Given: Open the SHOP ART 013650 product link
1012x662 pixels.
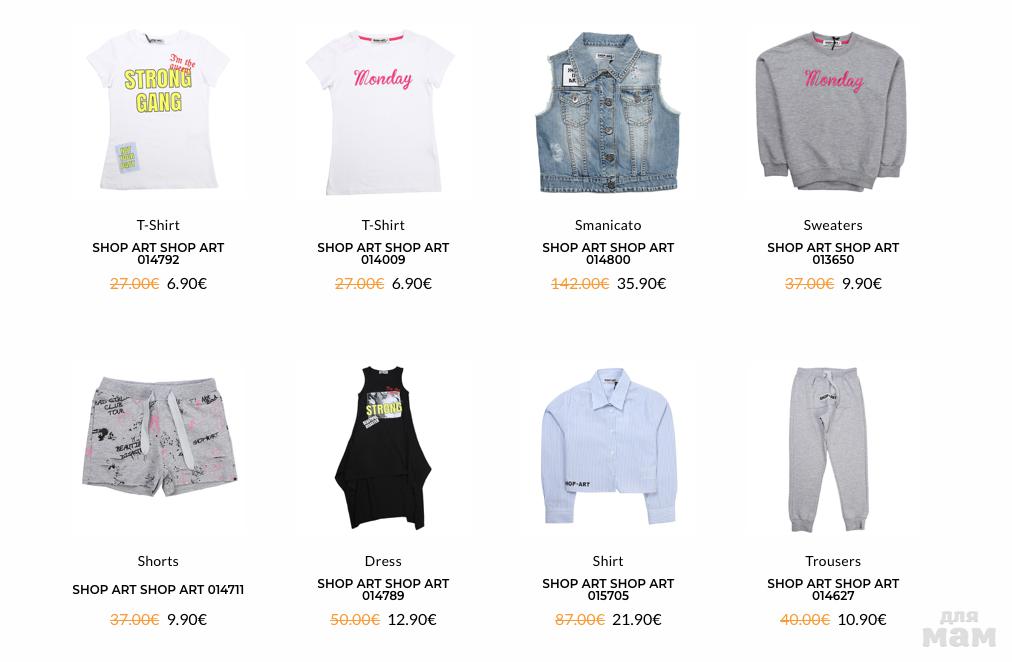Looking at the screenshot, I should pos(833,254).
